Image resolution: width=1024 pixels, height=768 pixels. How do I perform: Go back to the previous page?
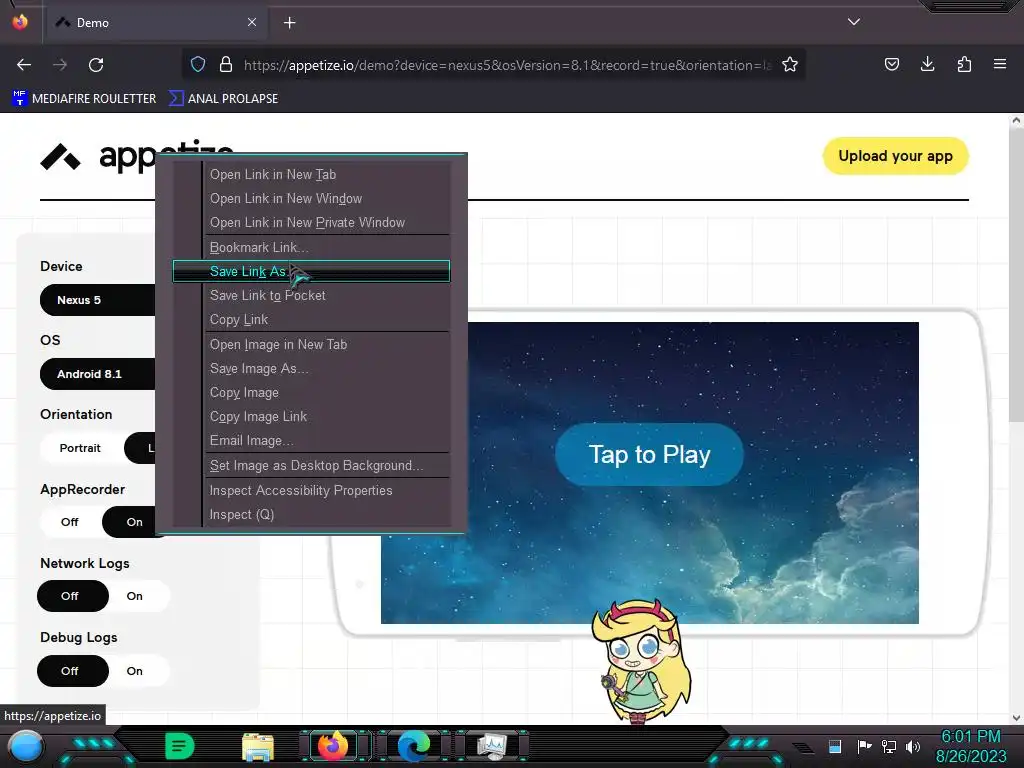[x=24, y=65]
